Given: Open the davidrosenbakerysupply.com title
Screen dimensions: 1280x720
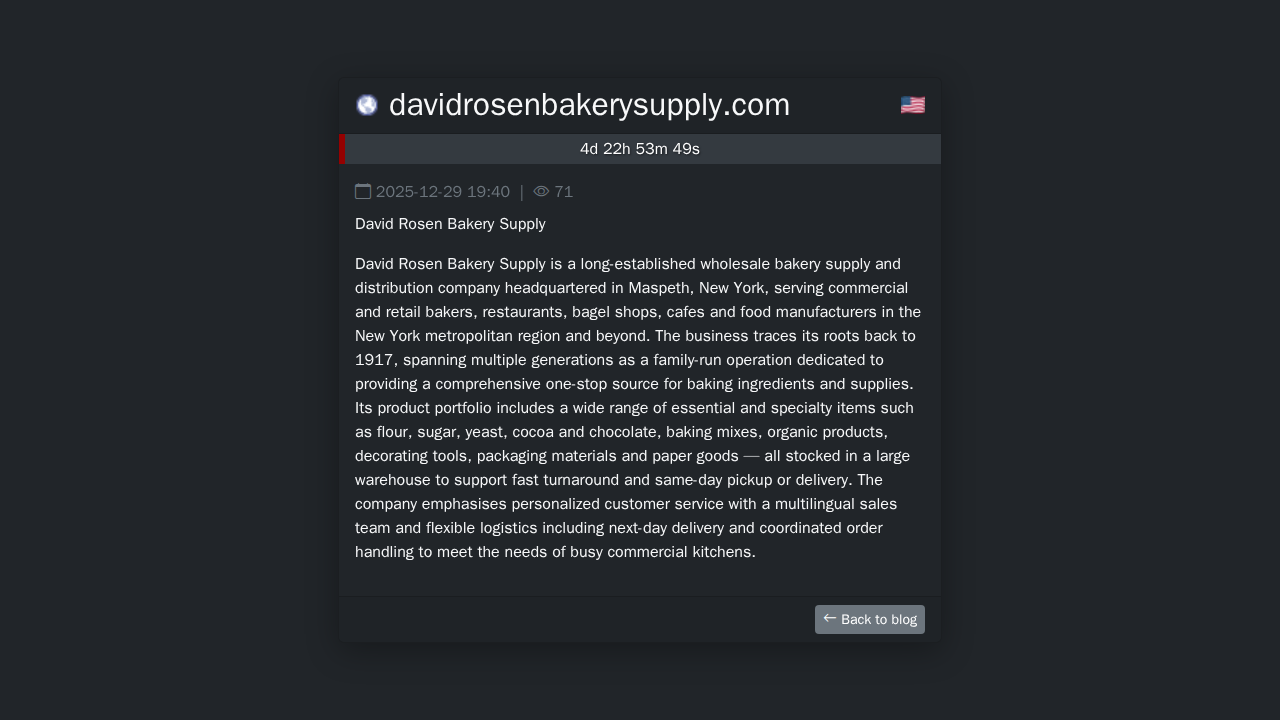Looking at the screenshot, I should click(x=589, y=105).
